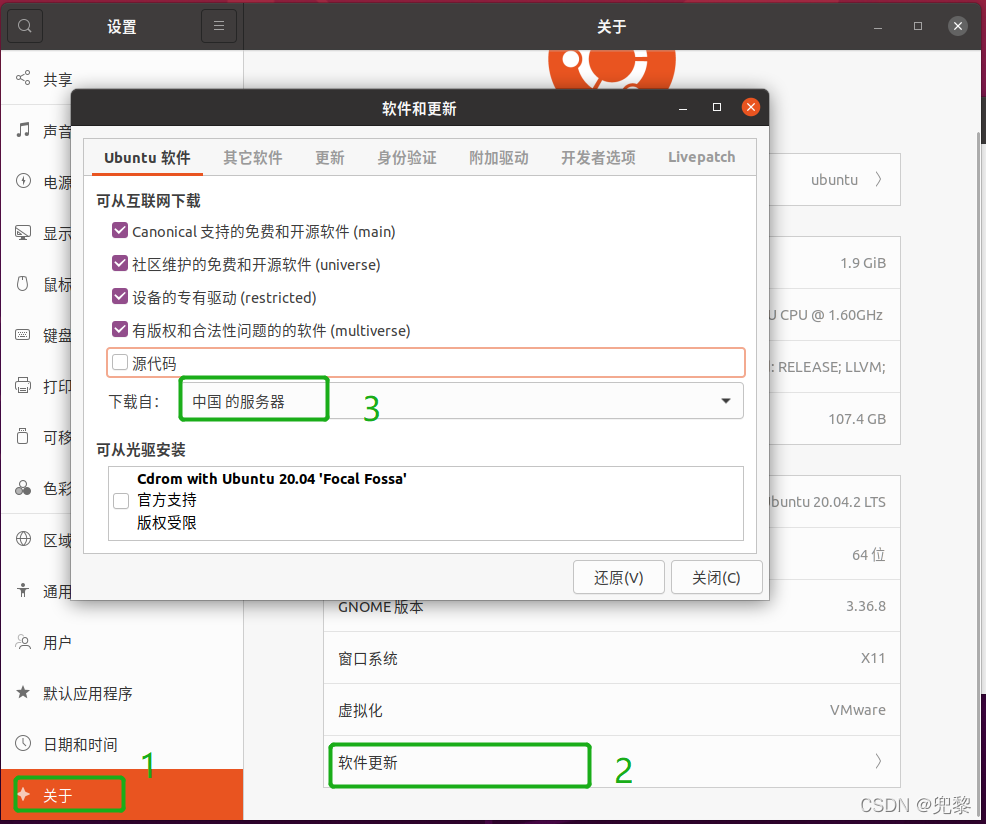
Task: Enable the 源代码 source code checkbox
Action: point(120,363)
